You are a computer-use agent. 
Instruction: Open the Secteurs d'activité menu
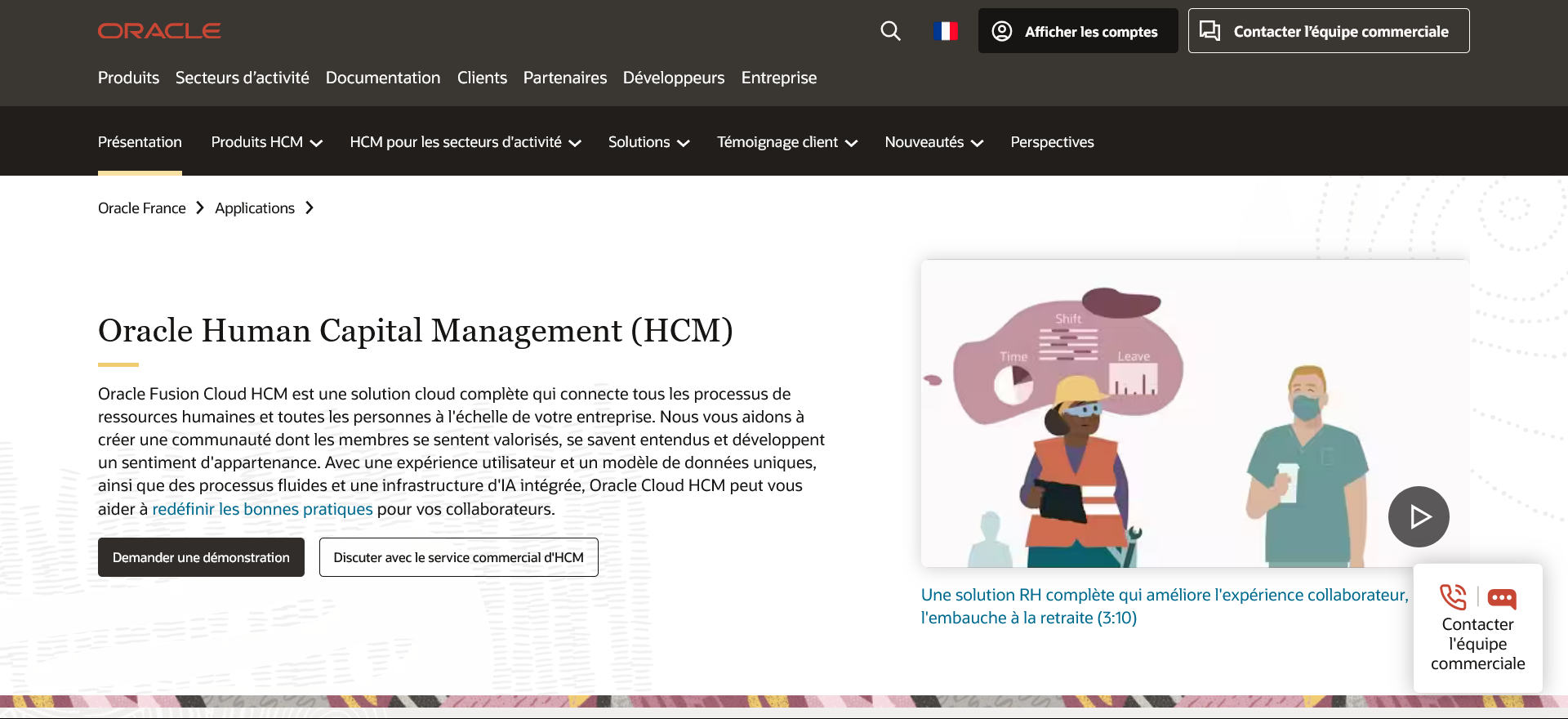[243, 78]
